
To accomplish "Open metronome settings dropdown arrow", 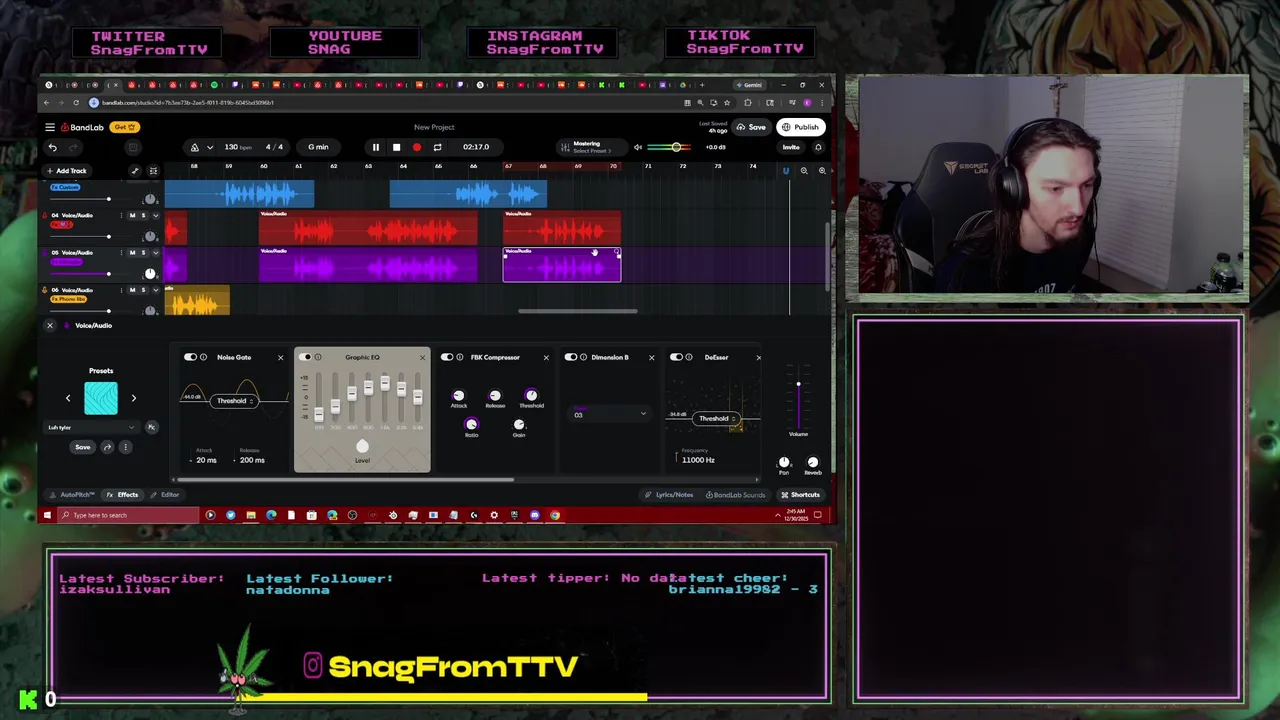I will 209,147.
